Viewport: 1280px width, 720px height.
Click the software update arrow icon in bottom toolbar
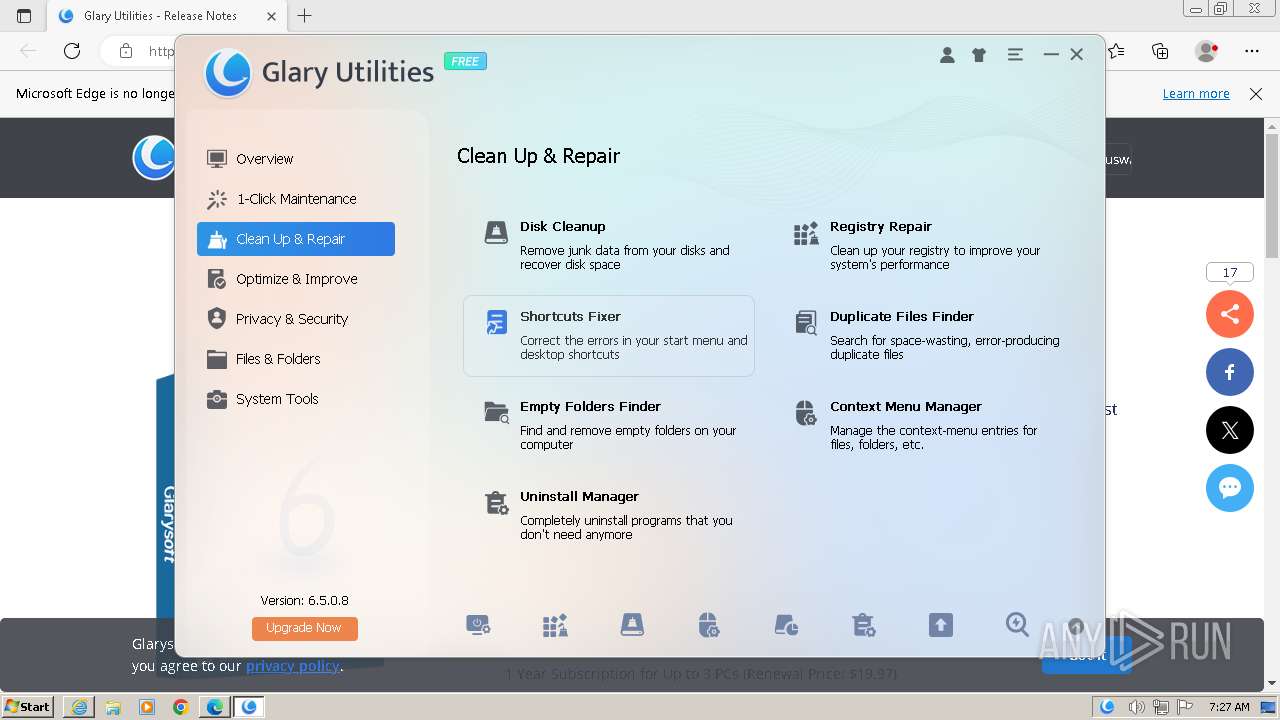tap(940, 625)
